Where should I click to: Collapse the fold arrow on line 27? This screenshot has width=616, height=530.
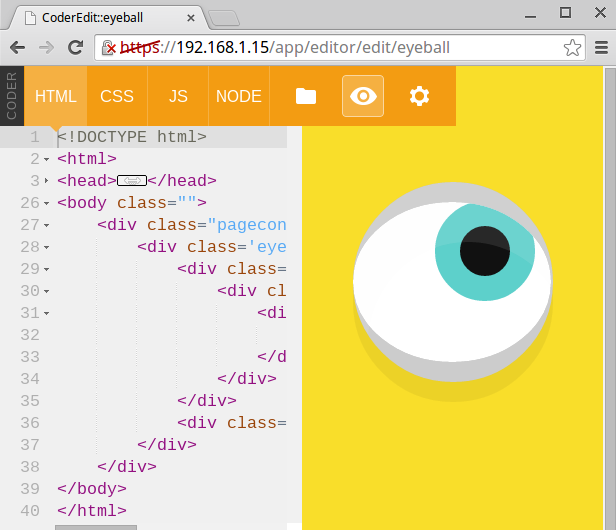tap(47, 225)
